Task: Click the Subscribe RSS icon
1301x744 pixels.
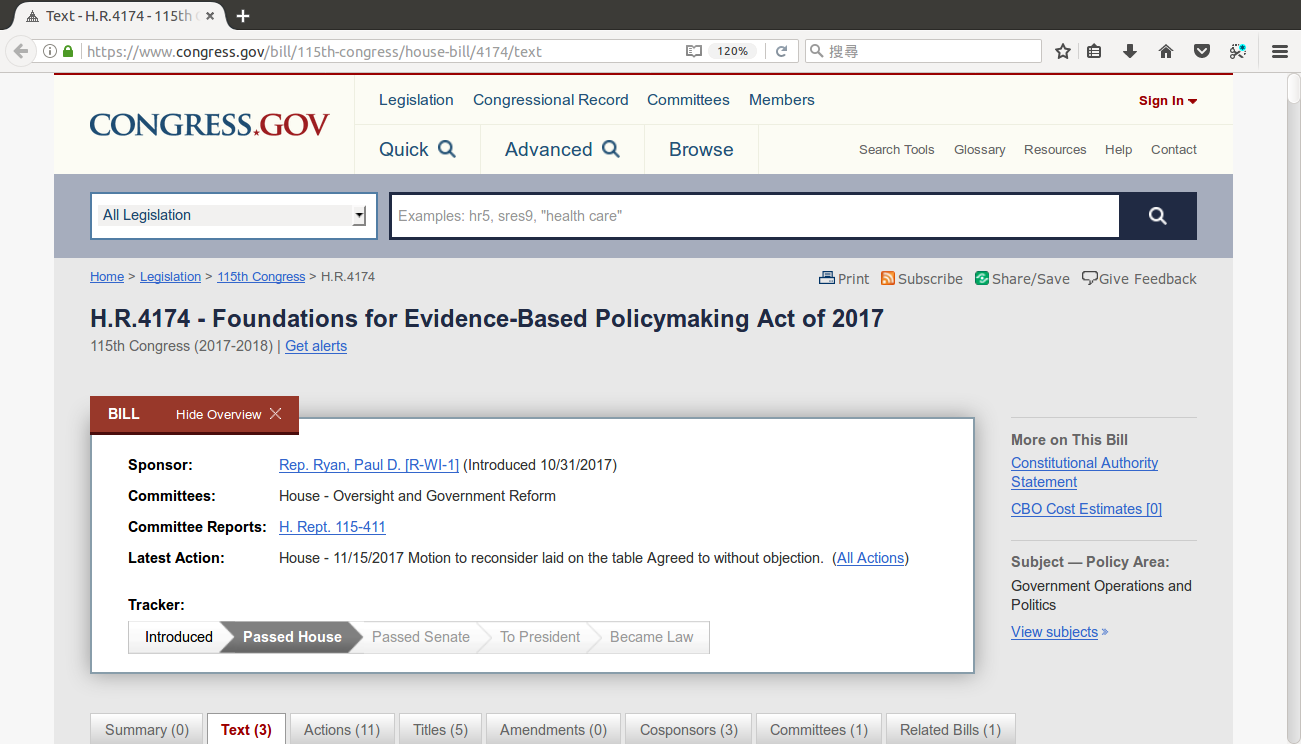Action: coord(888,278)
